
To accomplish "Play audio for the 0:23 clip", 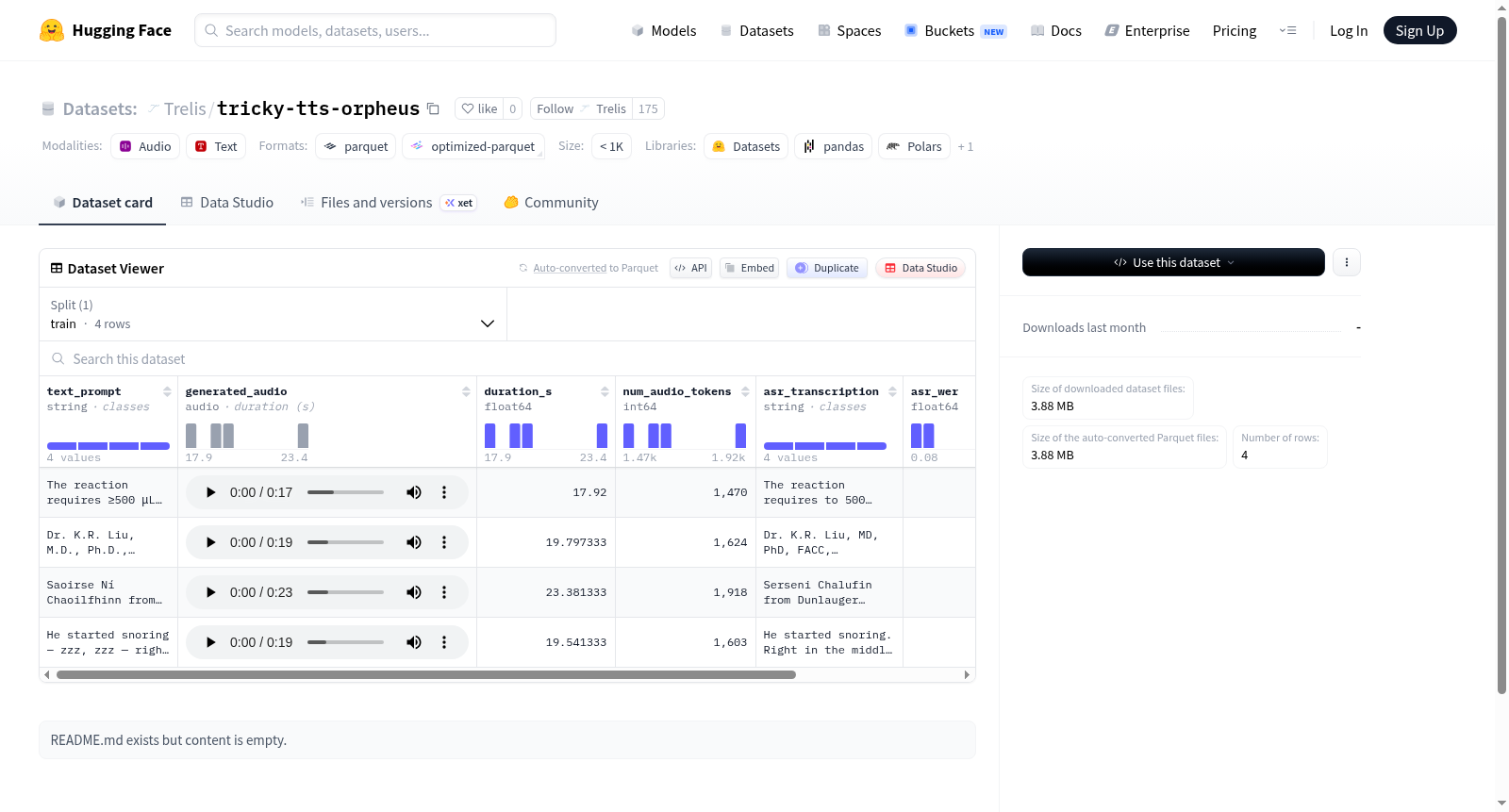I will point(211,592).
